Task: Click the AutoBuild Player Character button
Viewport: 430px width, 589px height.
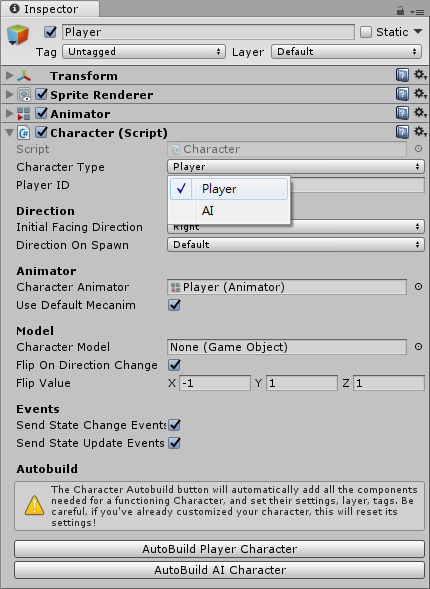Action: coord(219,549)
